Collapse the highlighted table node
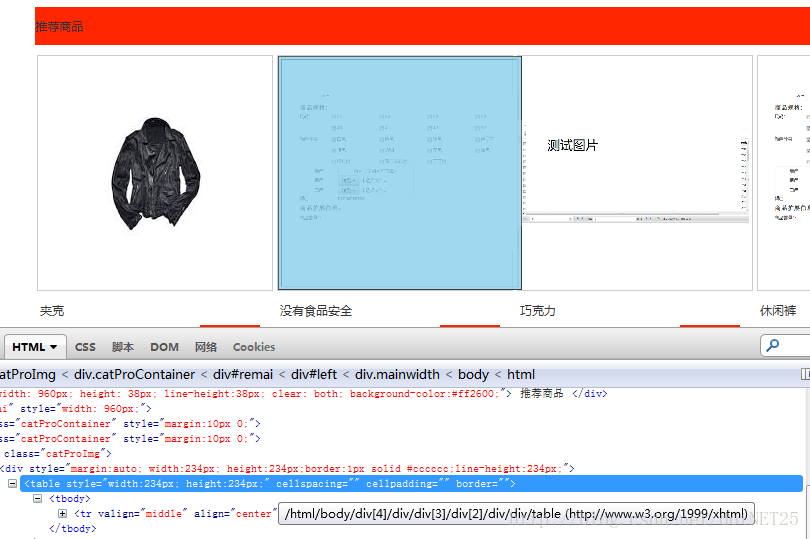 [12, 484]
